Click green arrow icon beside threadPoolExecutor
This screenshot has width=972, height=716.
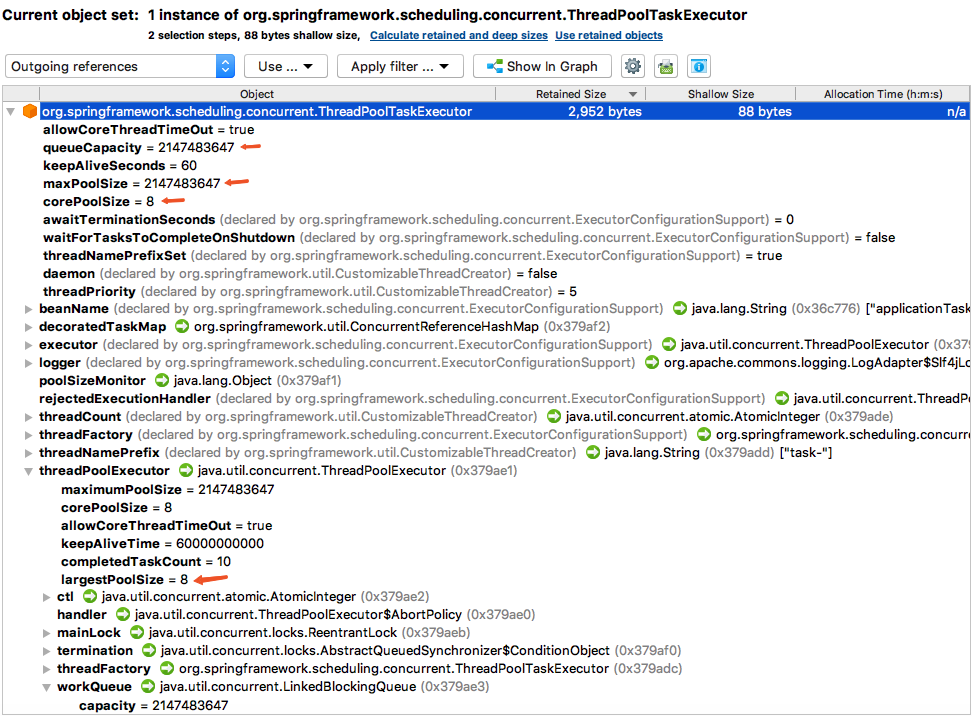pos(185,470)
